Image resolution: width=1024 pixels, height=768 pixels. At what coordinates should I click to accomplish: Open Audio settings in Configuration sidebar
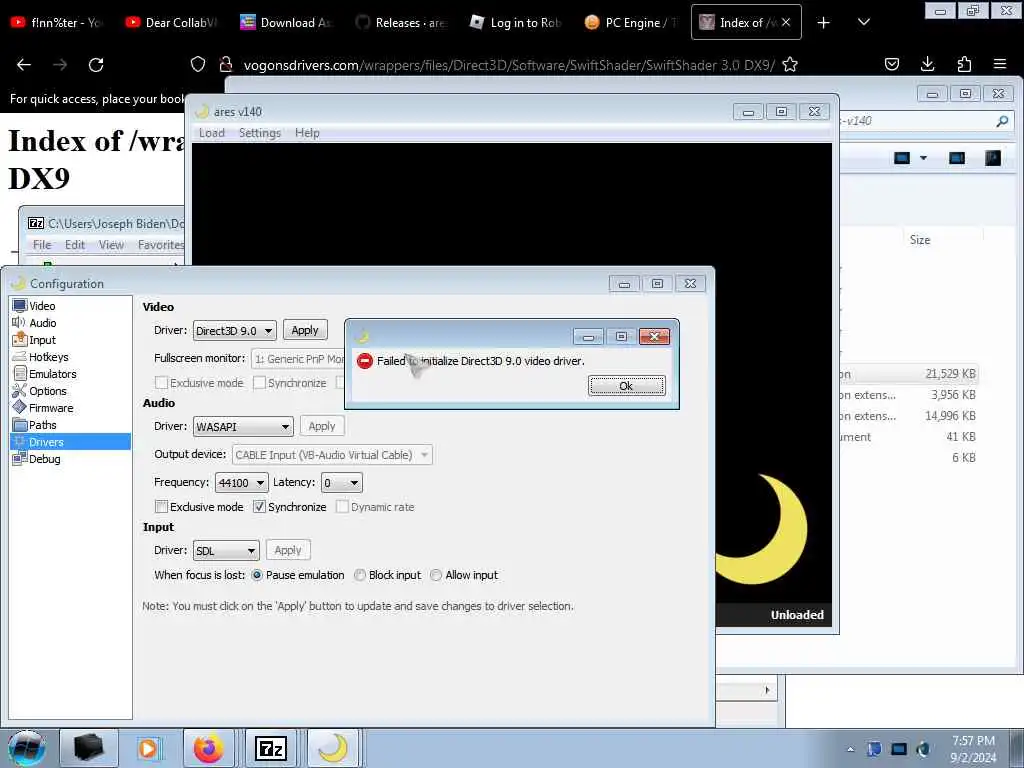tap(42, 323)
